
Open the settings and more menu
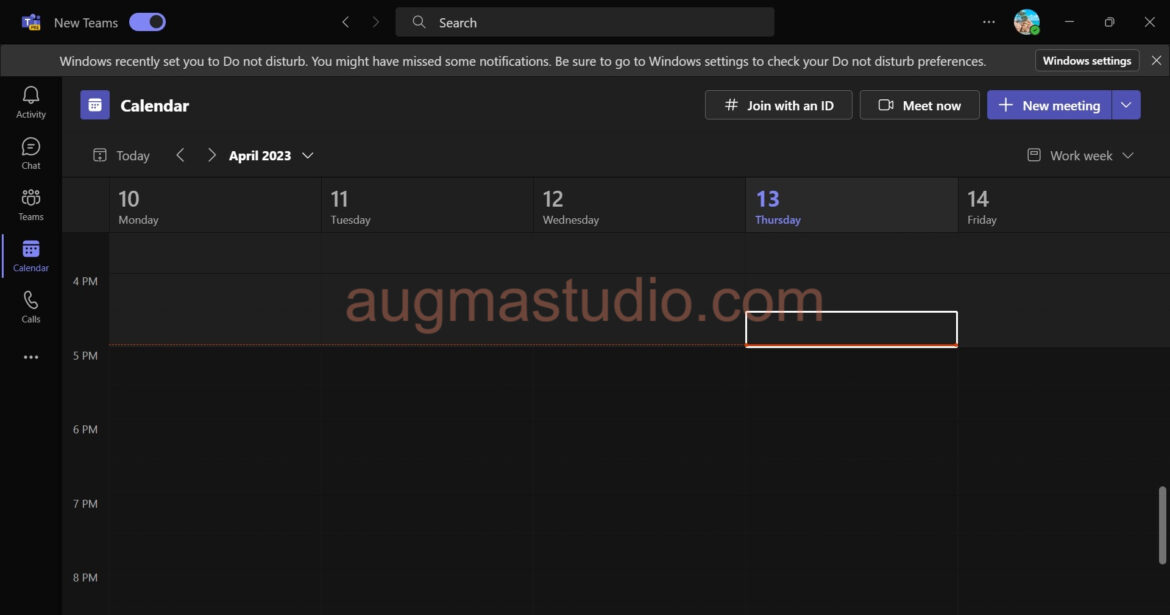click(x=988, y=21)
